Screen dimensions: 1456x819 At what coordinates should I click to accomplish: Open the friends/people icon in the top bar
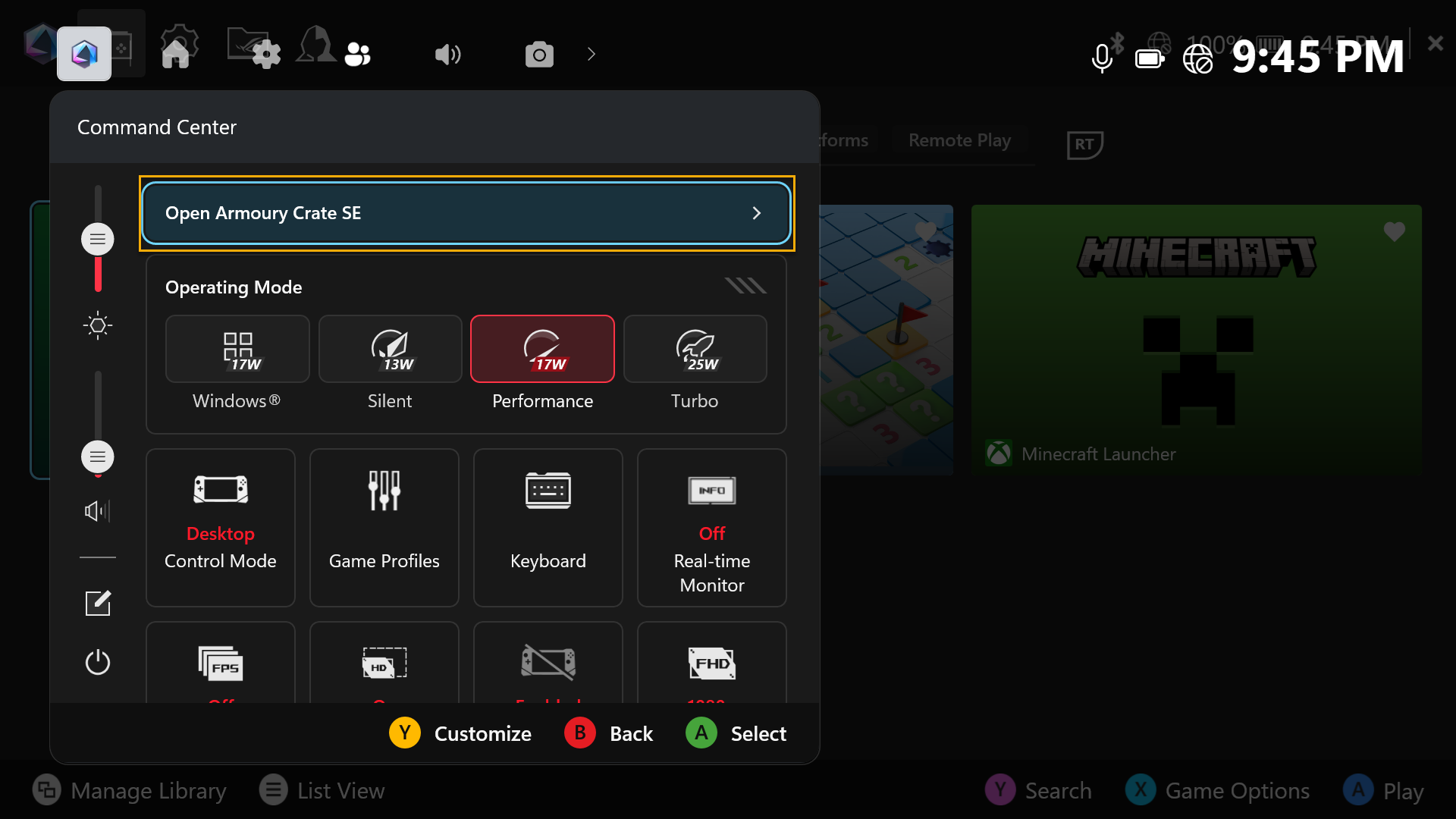(357, 55)
